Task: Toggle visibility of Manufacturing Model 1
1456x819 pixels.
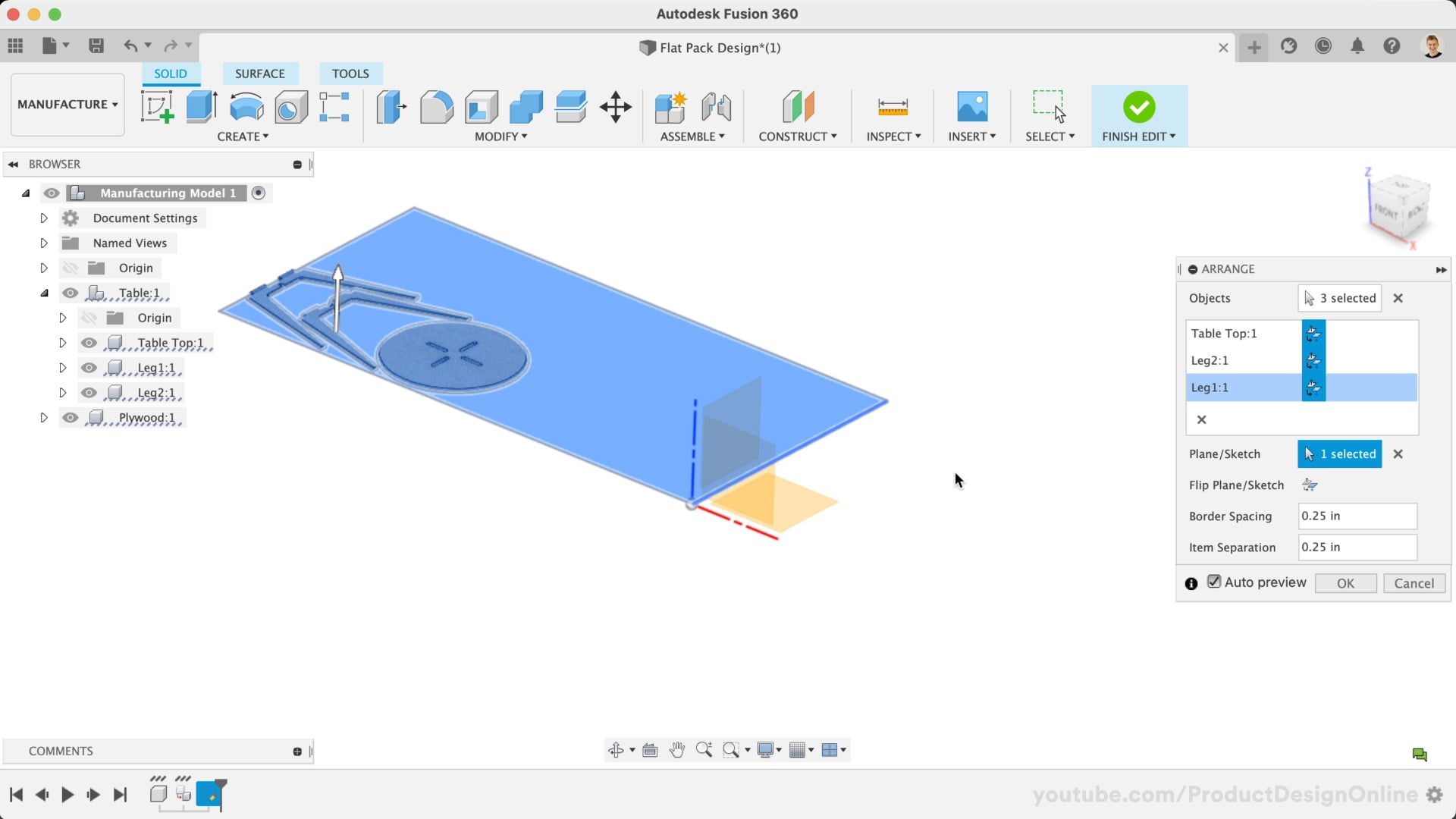Action: (52, 193)
